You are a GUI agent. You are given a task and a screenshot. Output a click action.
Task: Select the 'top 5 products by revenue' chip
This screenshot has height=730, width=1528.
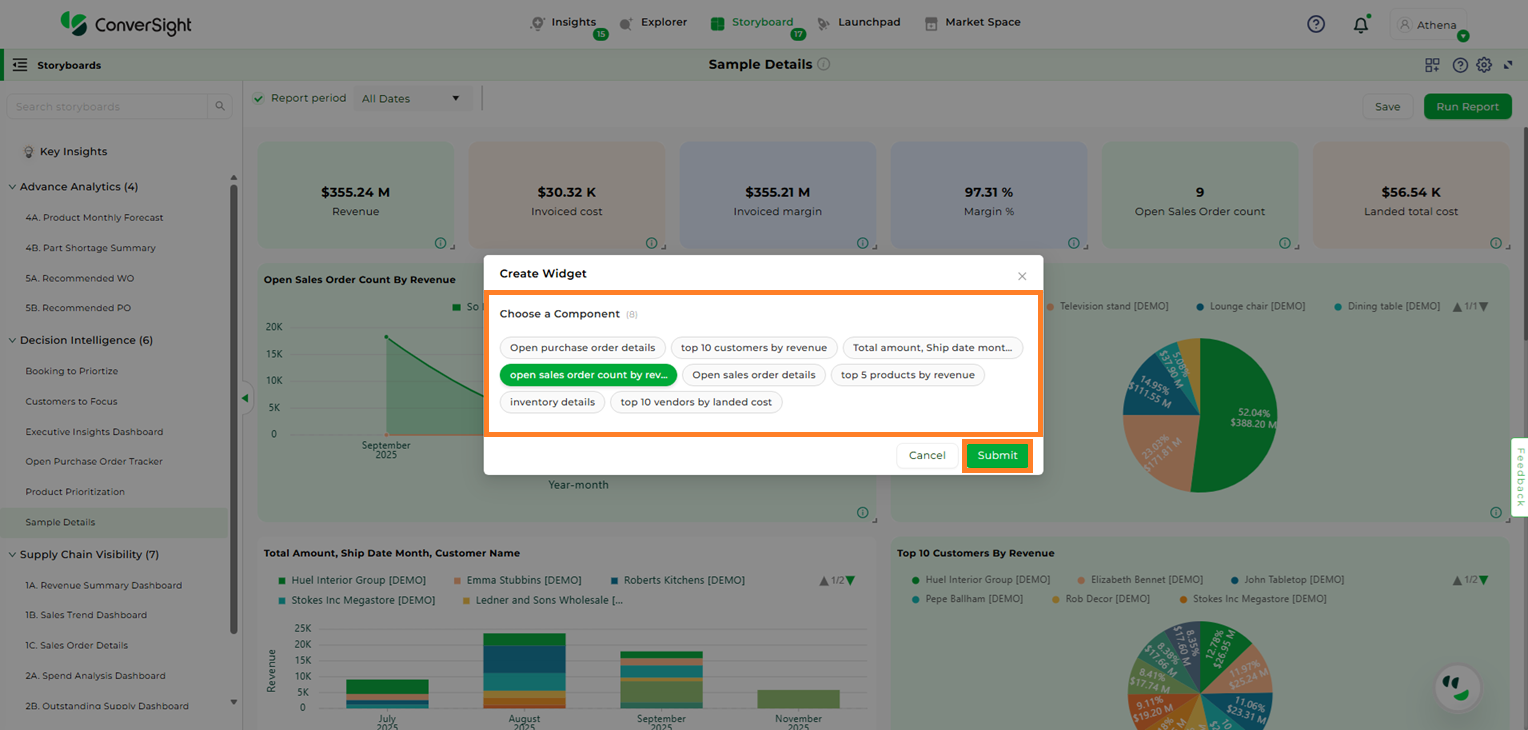point(907,375)
